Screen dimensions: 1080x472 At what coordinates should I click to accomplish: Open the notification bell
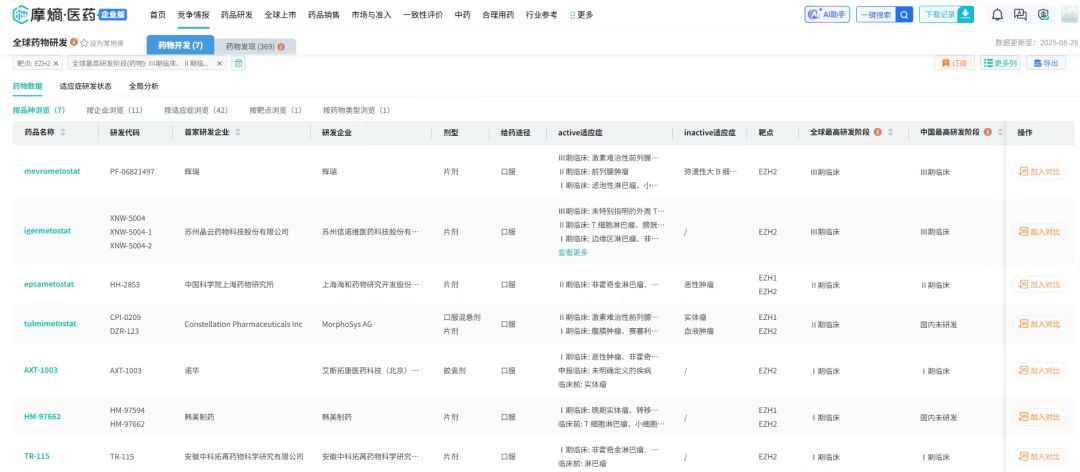pos(997,14)
